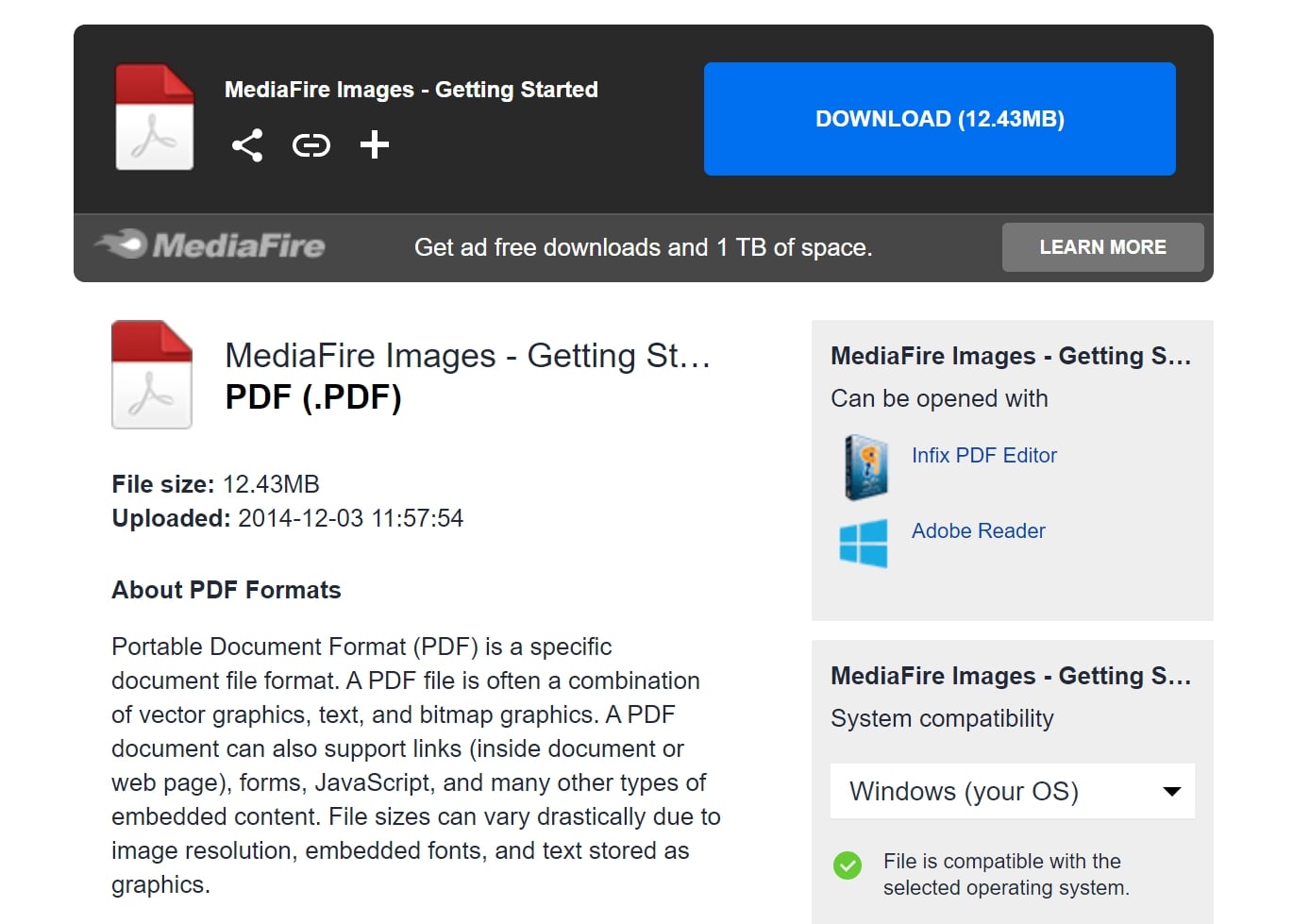Click the green compatibility checkmark
Viewport: 1293px width, 924px height.
848,865
